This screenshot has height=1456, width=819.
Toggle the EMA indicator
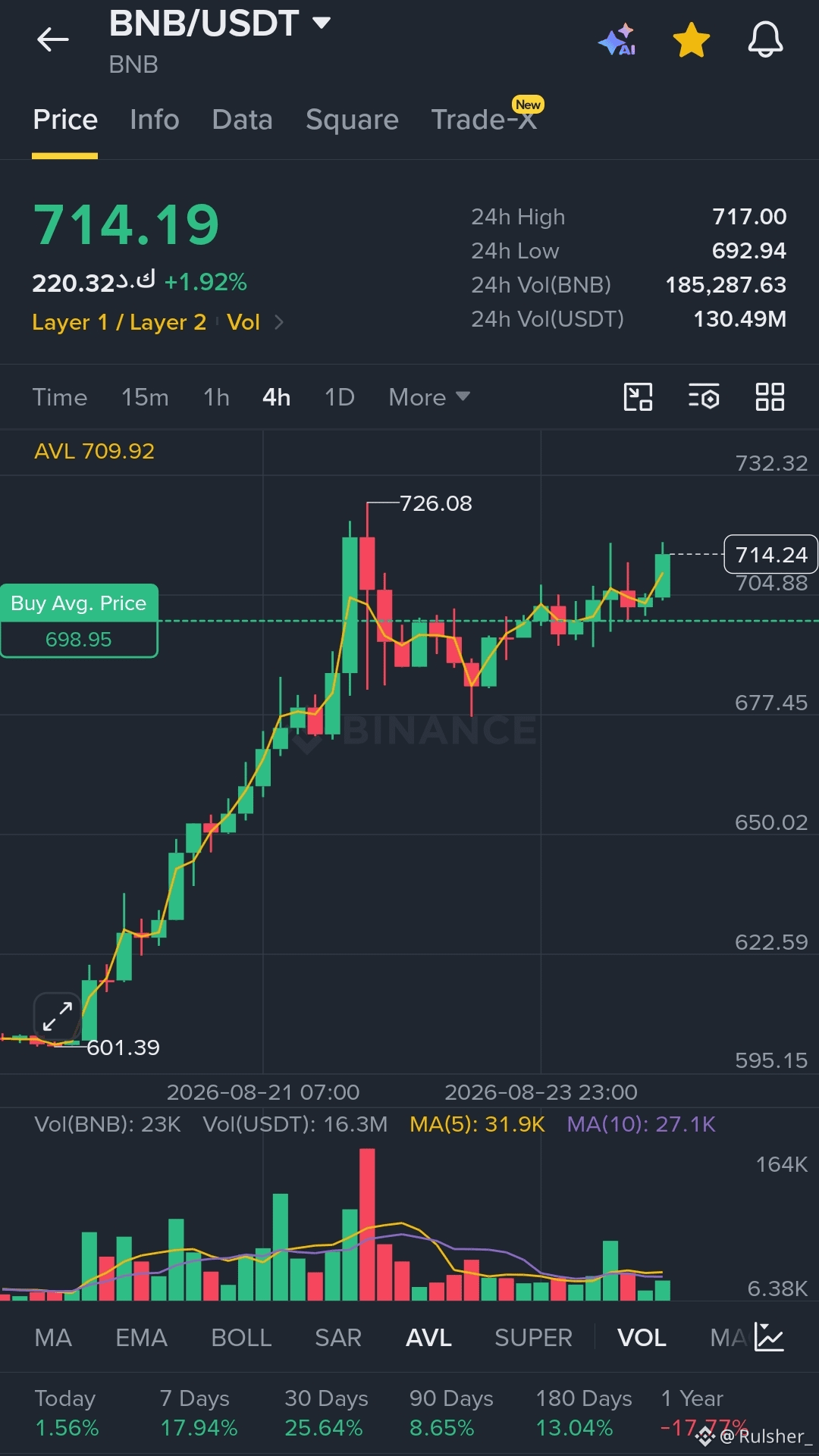pos(141,1338)
